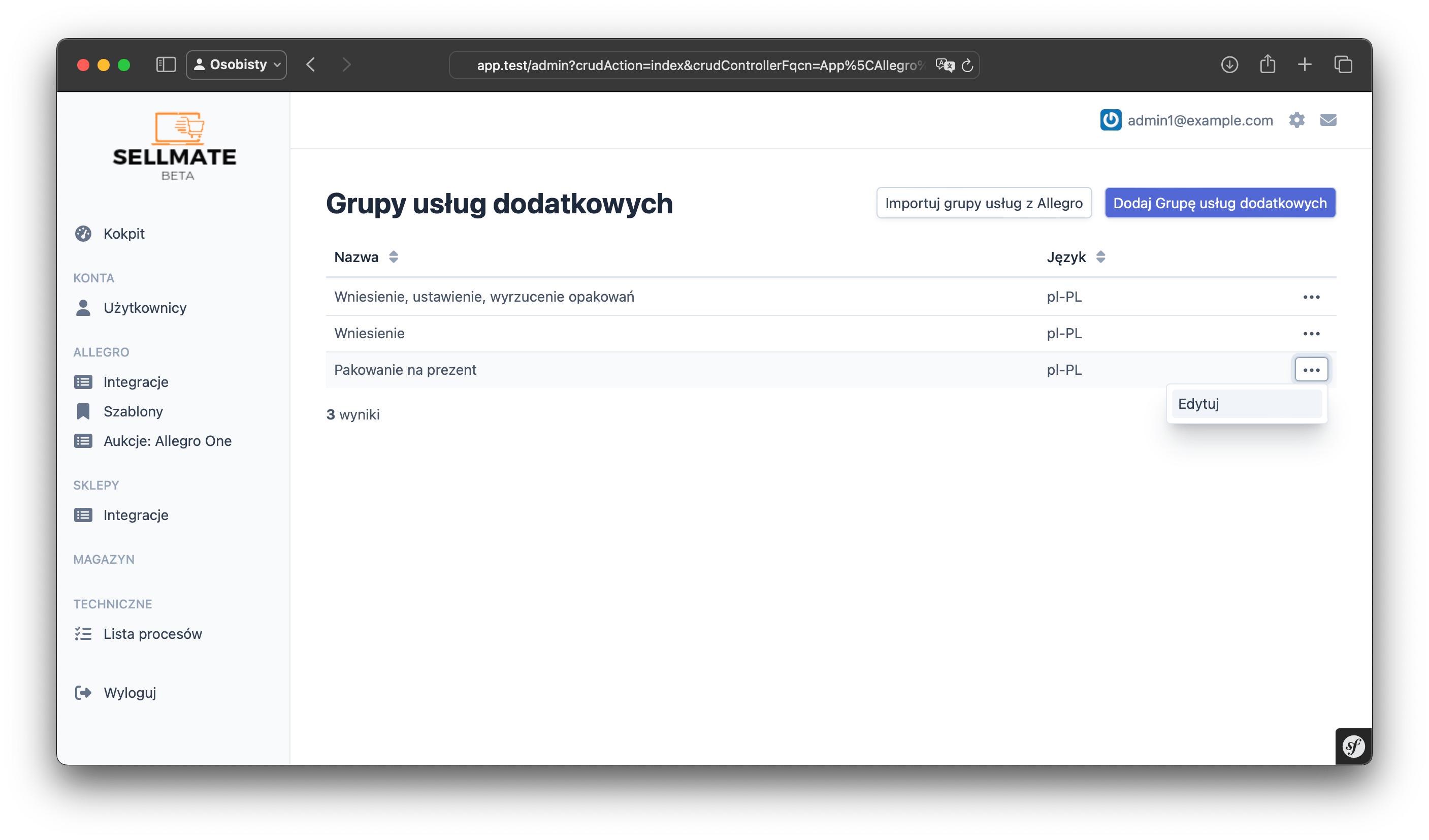Click the 3 wyniki results count

[353, 415]
